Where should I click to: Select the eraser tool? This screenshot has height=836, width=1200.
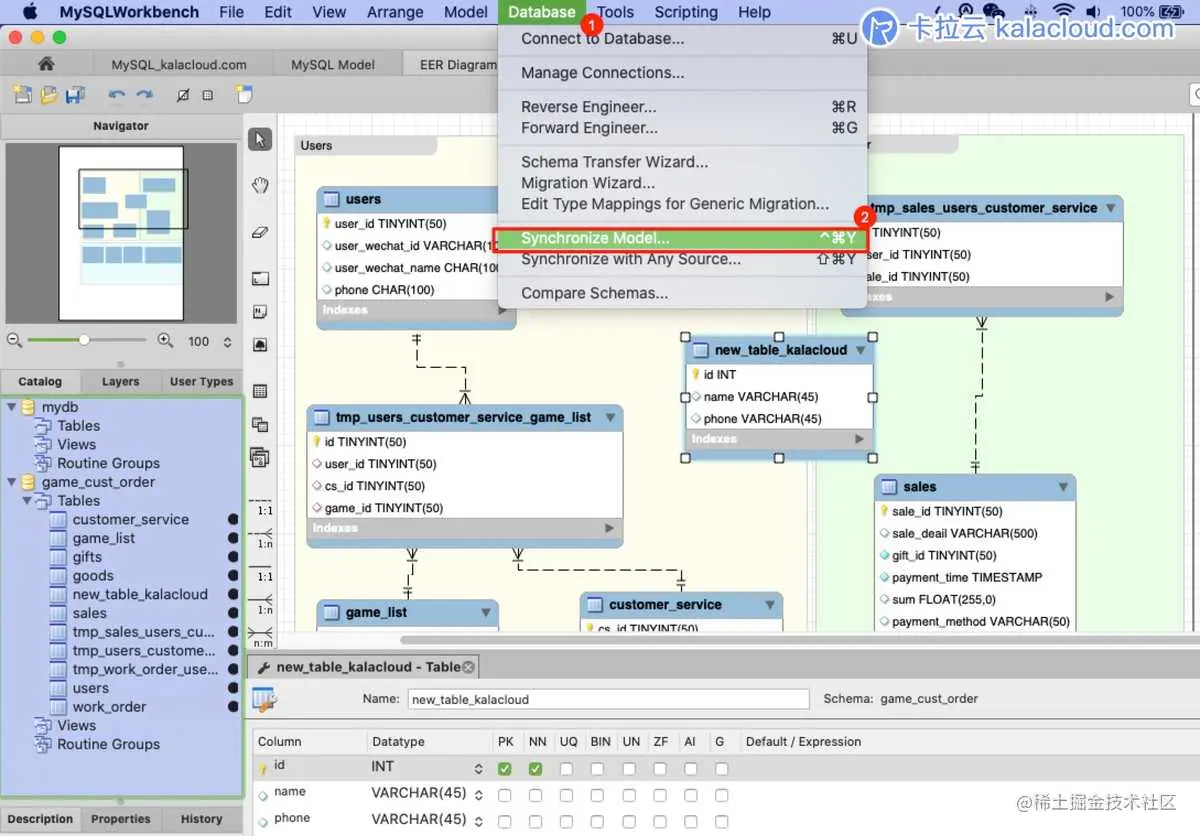click(x=260, y=232)
